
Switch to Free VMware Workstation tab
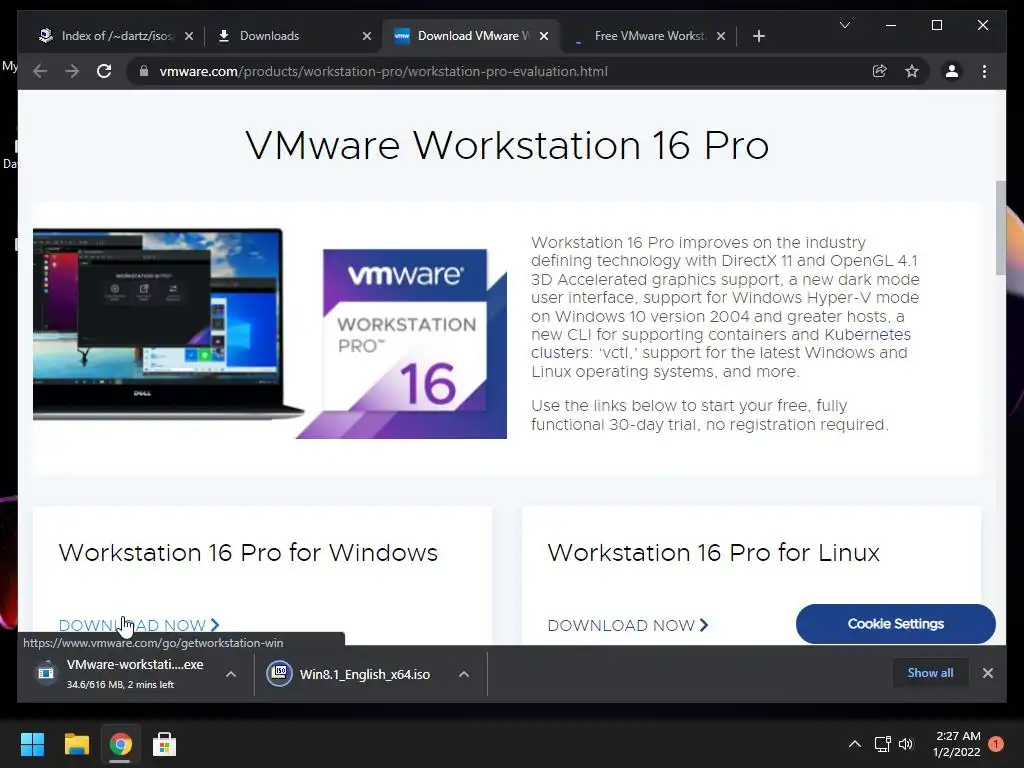click(x=647, y=36)
